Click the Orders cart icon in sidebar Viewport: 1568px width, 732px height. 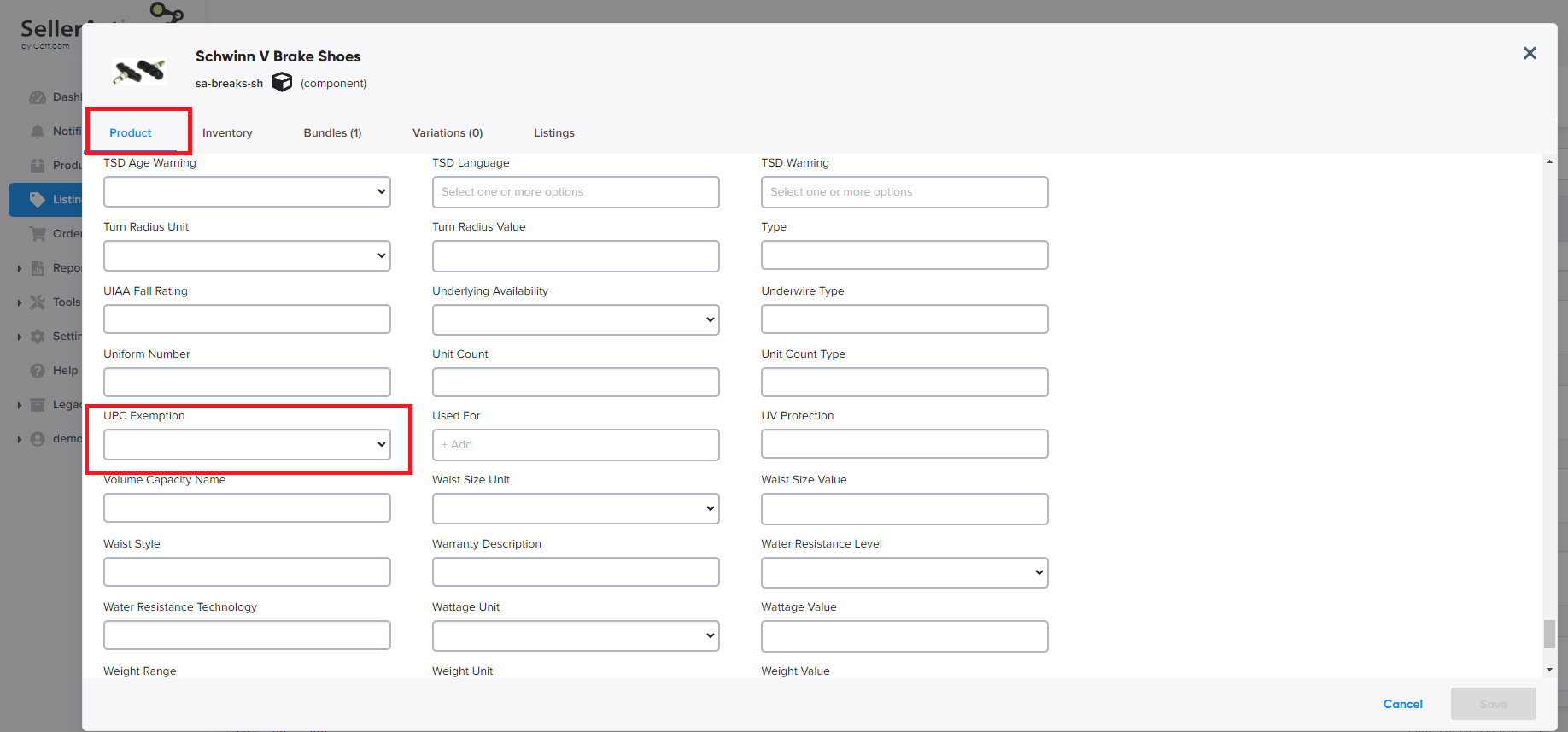click(38, 234)
